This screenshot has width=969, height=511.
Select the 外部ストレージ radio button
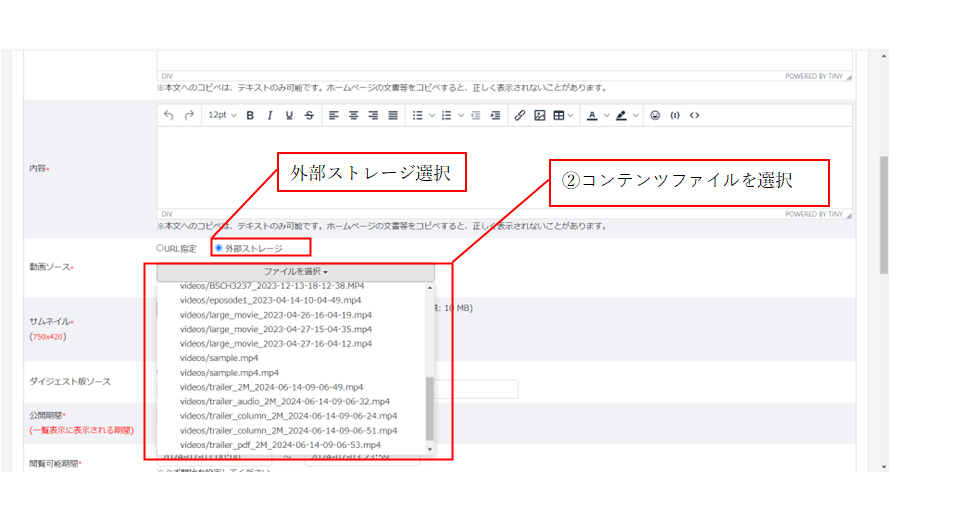pos(219,248)
